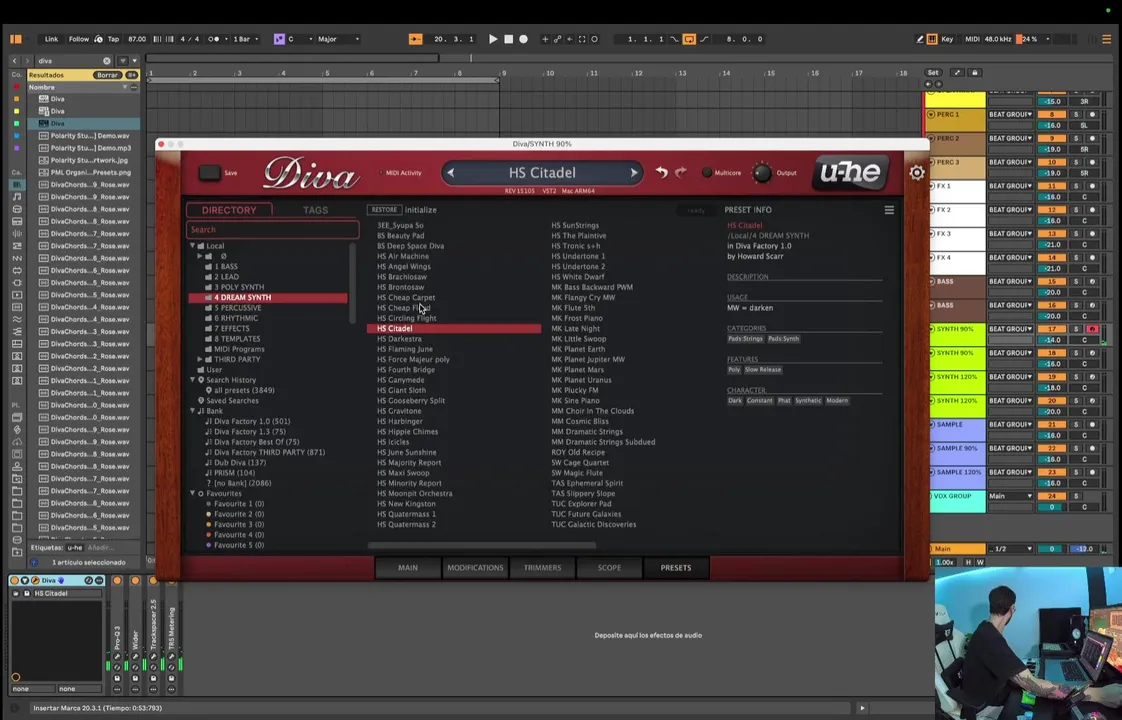Open the Major scale dropdown
The image size is (1122, 720).
pyautogui.click(x=338, y=39)
